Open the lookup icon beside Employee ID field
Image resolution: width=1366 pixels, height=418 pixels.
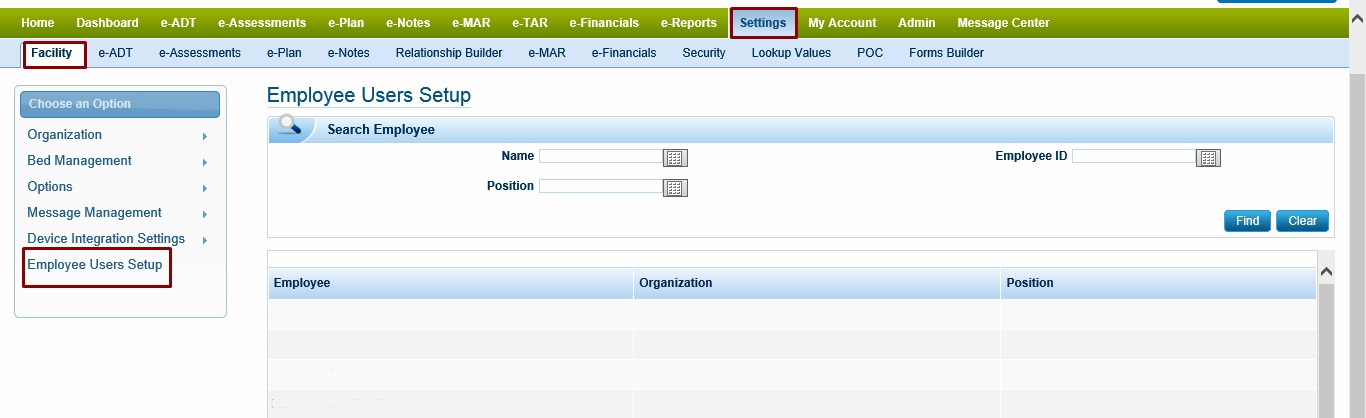click(x=1209, y=158)
